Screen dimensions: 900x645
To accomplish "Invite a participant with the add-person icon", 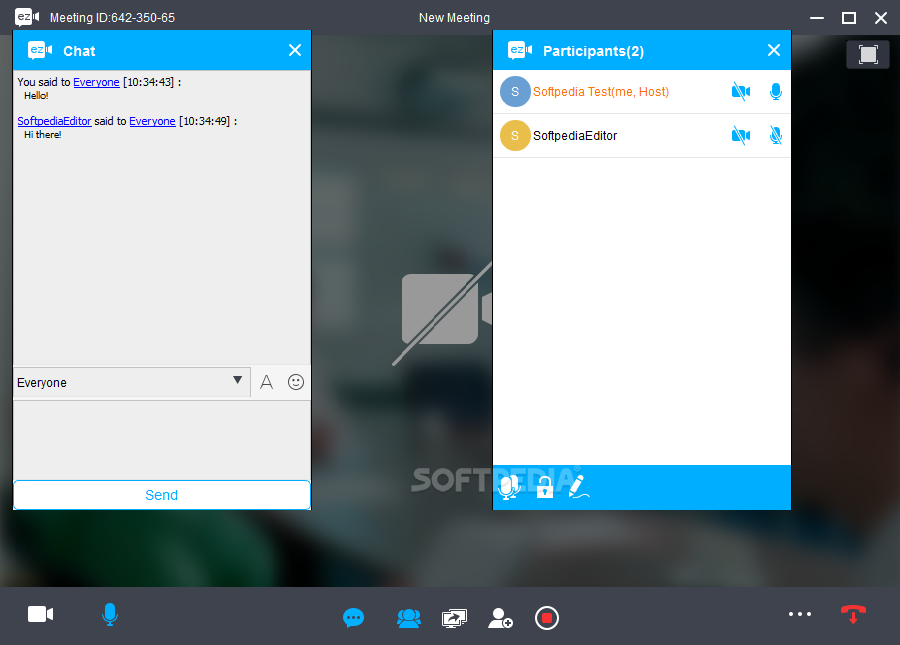I will click(x=500, y=618).
